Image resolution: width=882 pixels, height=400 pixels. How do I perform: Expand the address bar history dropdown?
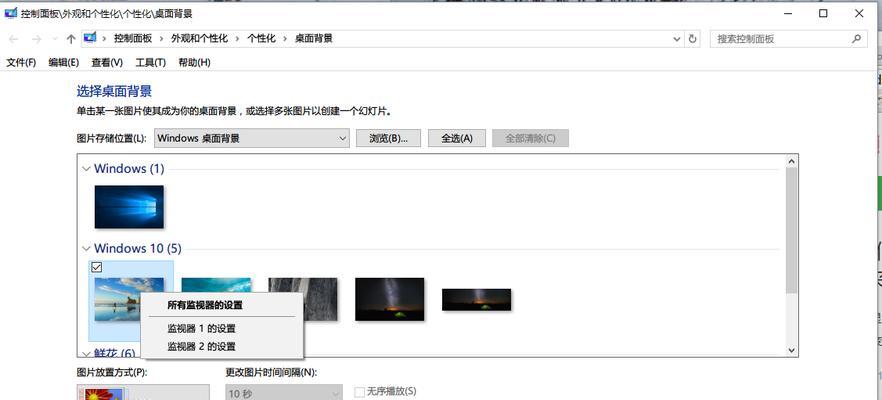(x=677, y=39)
